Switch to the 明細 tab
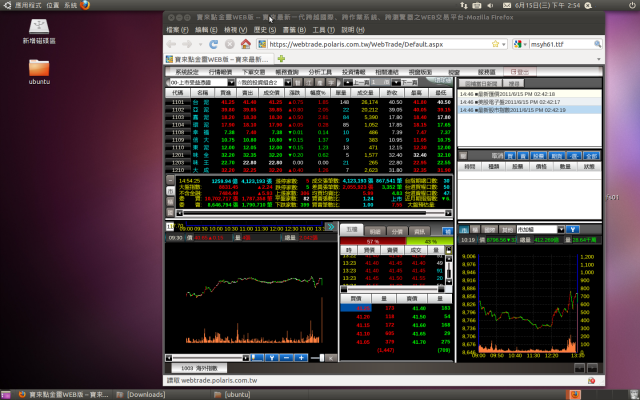Viewport: 640px width, 400px height. [x=375, y=231]
